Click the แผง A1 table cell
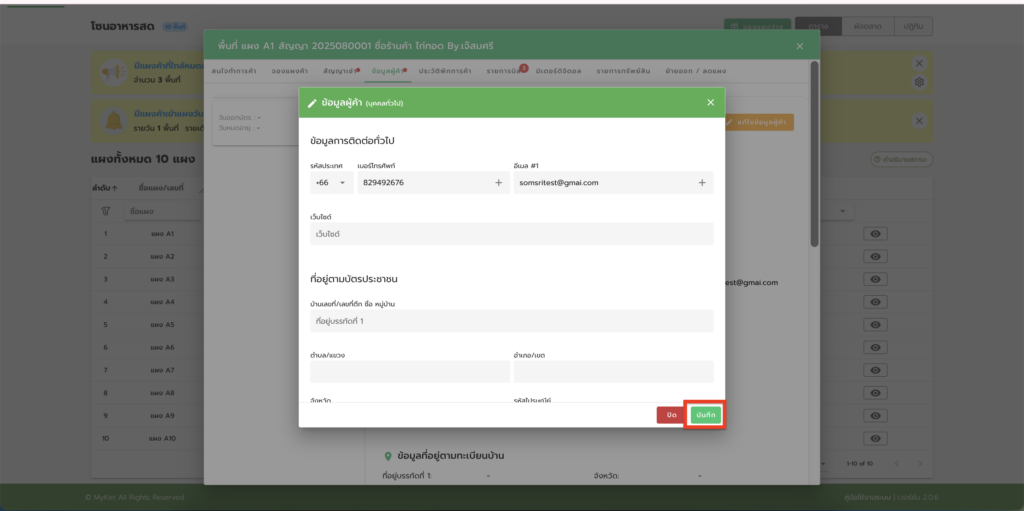 162,234
